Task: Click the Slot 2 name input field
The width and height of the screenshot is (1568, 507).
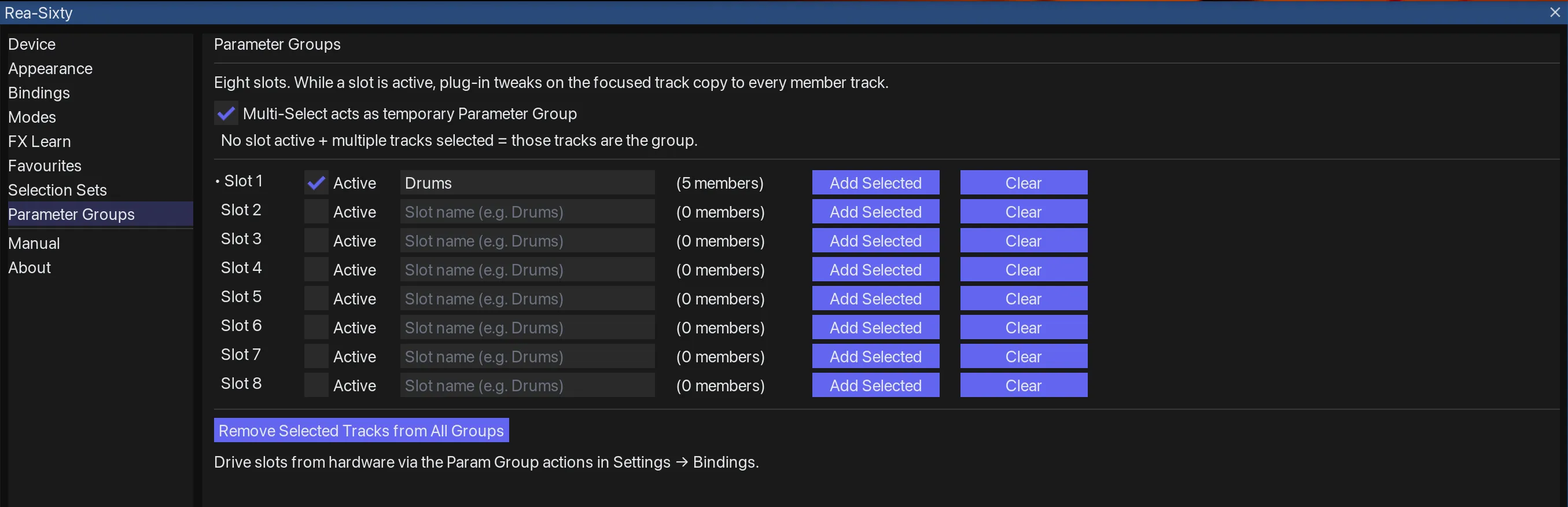Action: point(527,212)
